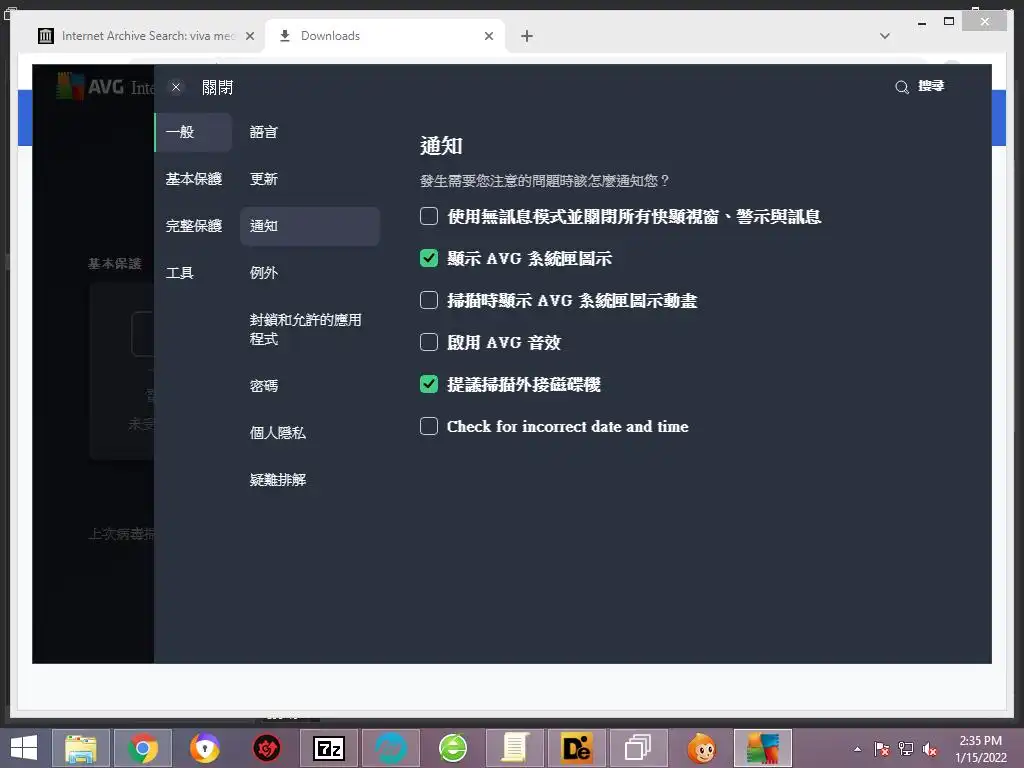
Task: Open the 個人隱私 submenu item
Action: click(x=310, y=433)
